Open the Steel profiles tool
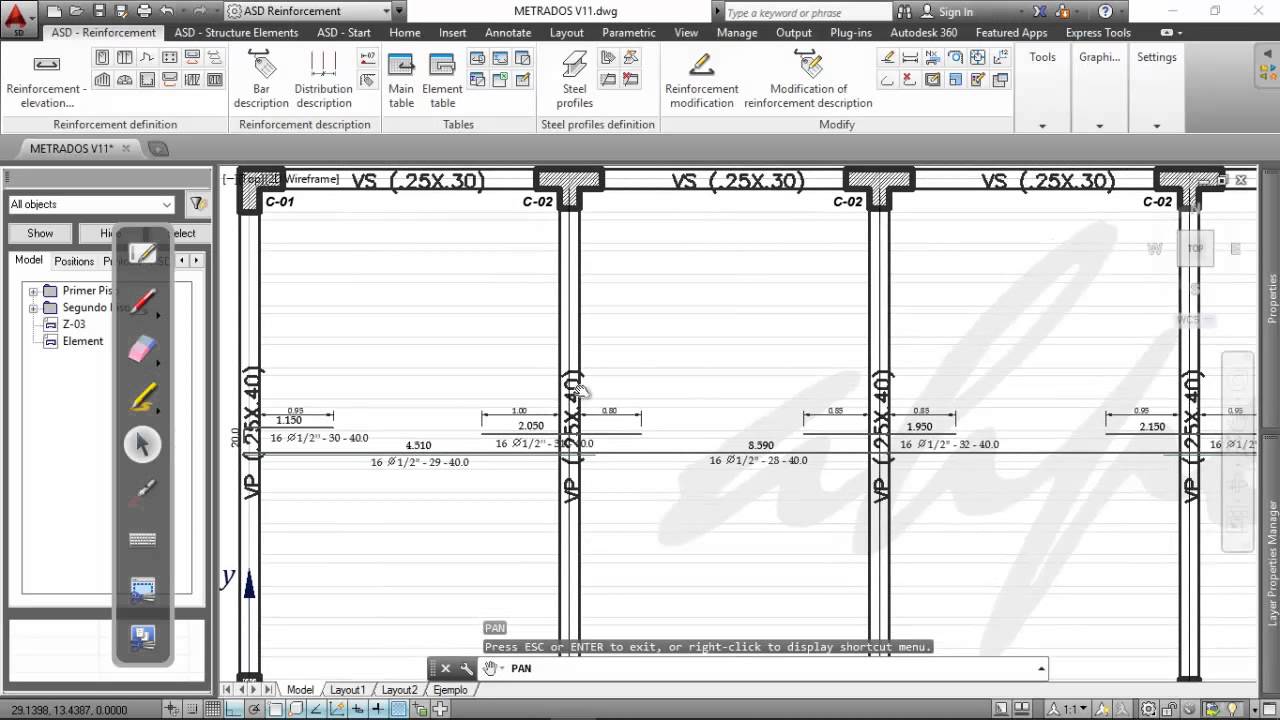This screenshot has height=720, width=1280. pos(574,80)
